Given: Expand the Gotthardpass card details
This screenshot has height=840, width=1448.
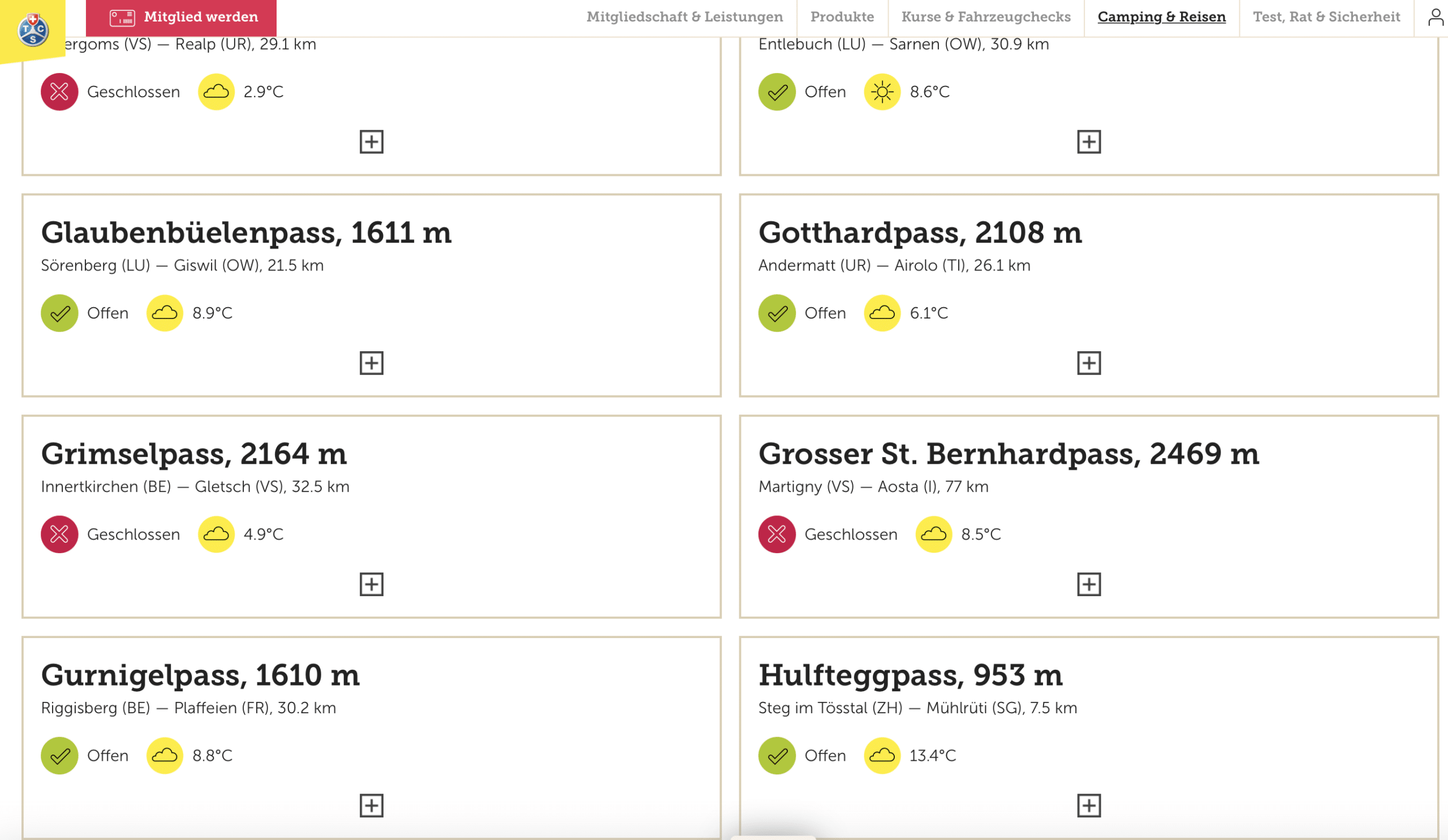Looking at the screenshot, I should tap(1088, 363).
